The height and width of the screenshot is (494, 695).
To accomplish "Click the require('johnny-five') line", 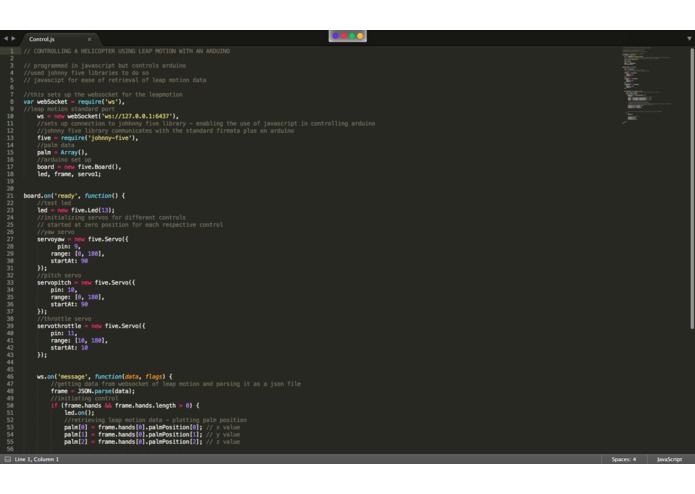I will pos(88,138).
